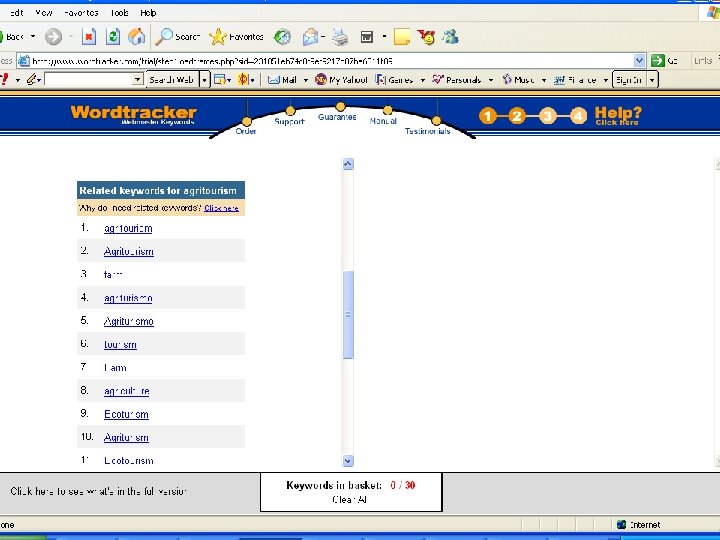Expand the Sign In dropdown arrow

652,80
